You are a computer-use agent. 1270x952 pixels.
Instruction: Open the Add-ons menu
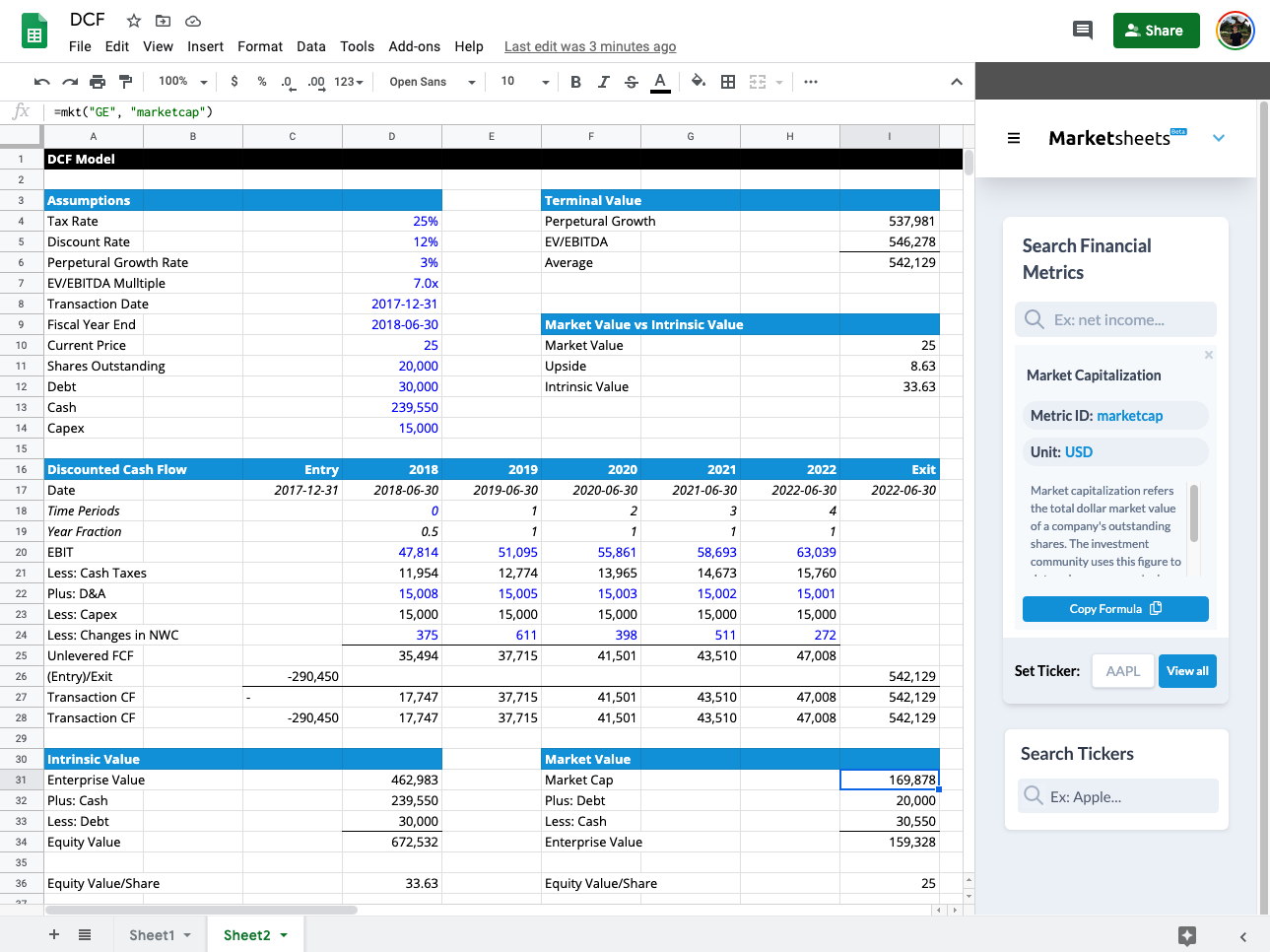pos(415,46)
